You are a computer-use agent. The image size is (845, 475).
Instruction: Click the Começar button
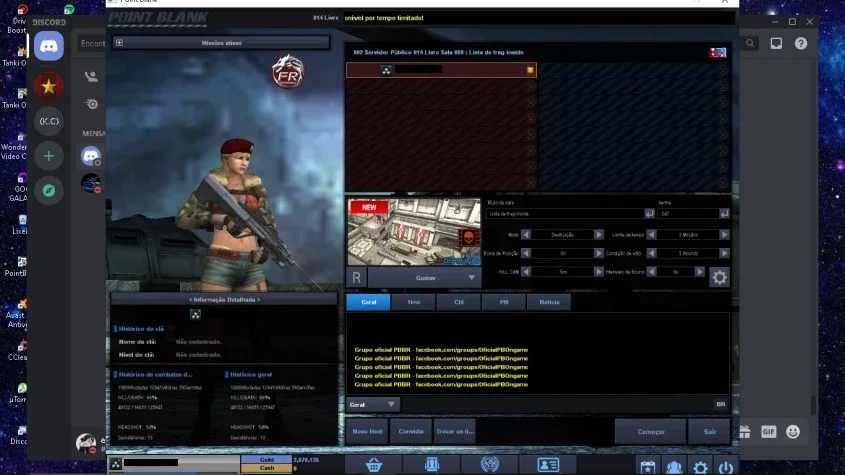[650, 432]
